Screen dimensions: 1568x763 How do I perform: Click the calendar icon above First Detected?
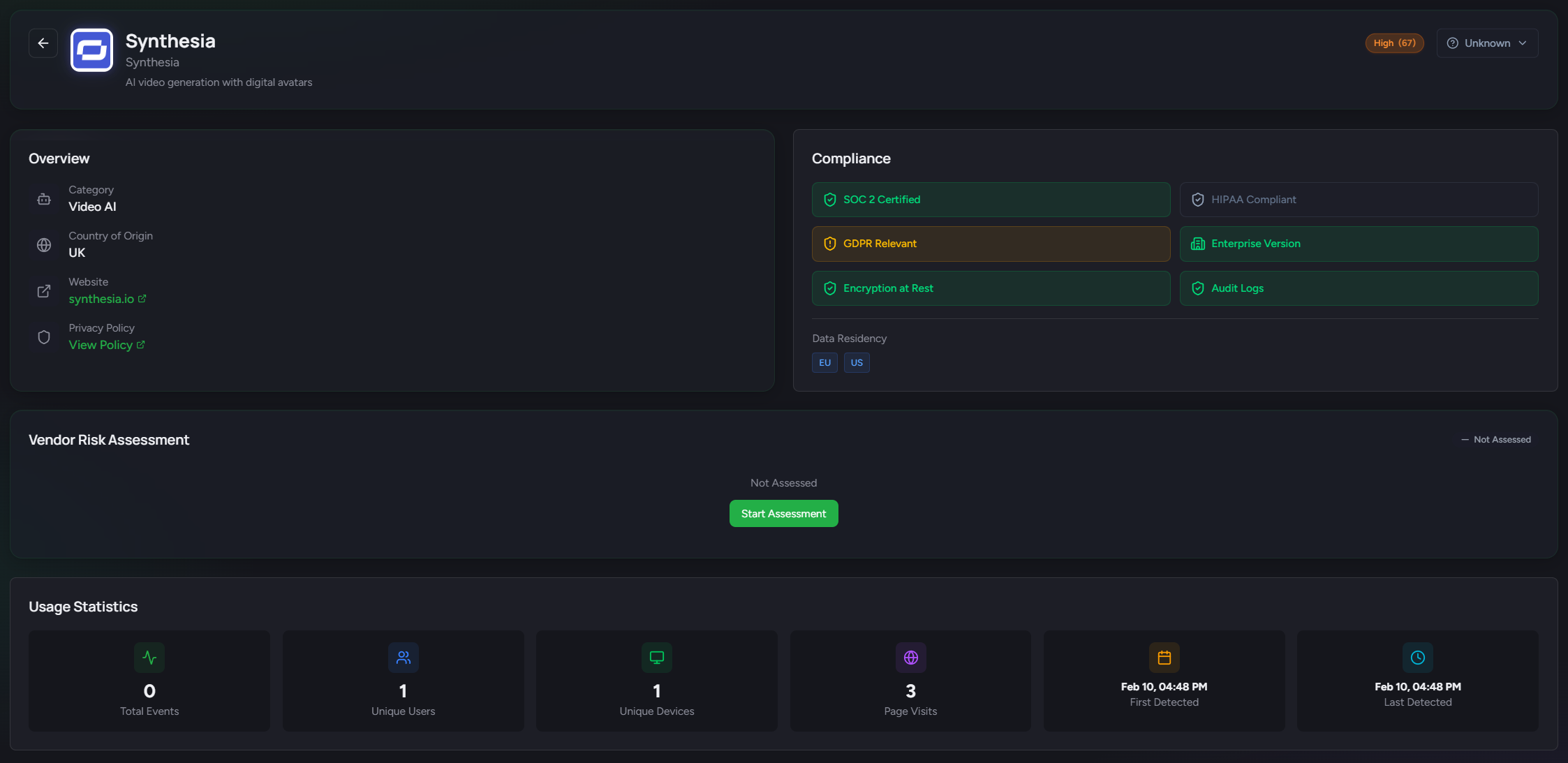tap(1164, 657)
